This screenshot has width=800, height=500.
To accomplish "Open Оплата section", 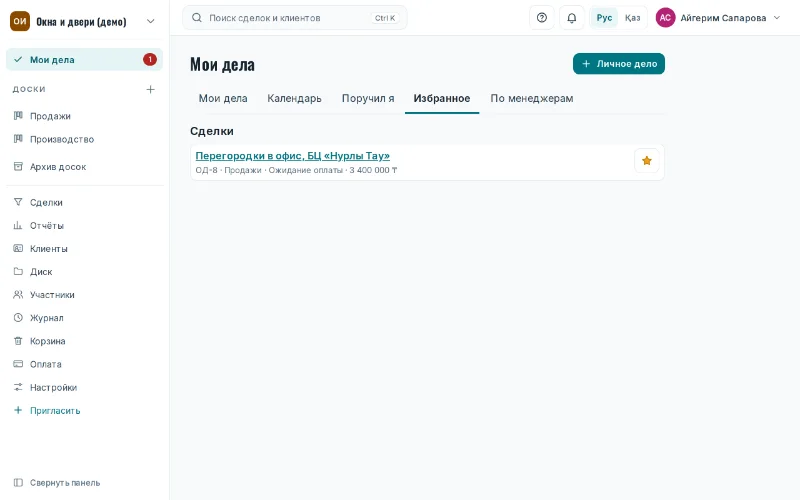I will pos(84,364).
